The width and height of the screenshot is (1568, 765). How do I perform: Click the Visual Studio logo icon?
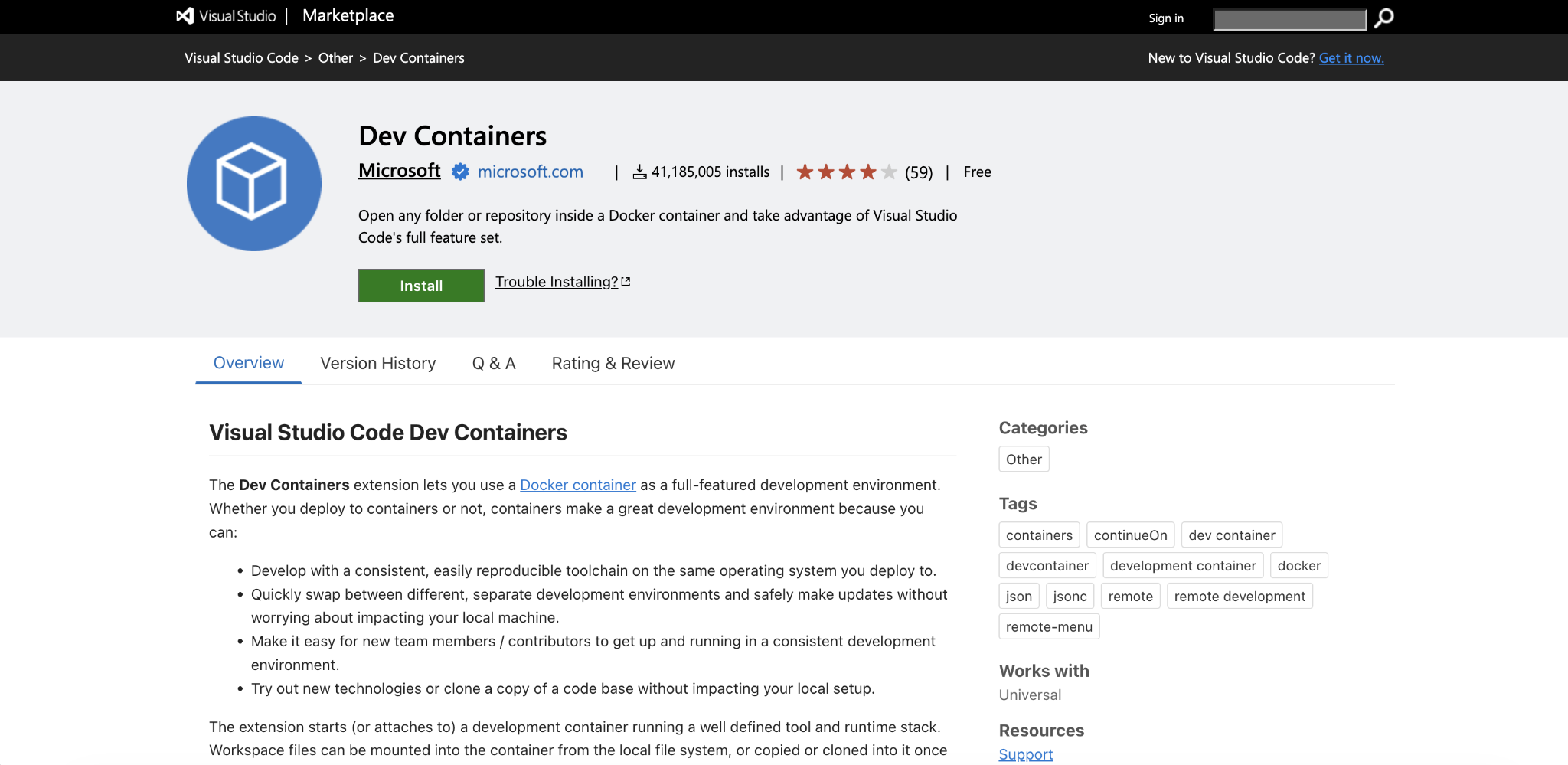click(x=185, y=16)
